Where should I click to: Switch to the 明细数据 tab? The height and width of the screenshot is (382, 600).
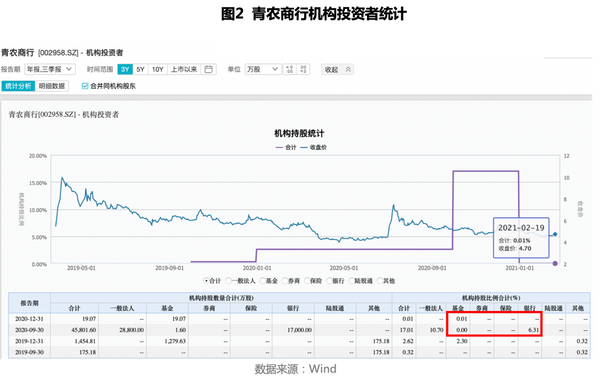coord(52,86)
